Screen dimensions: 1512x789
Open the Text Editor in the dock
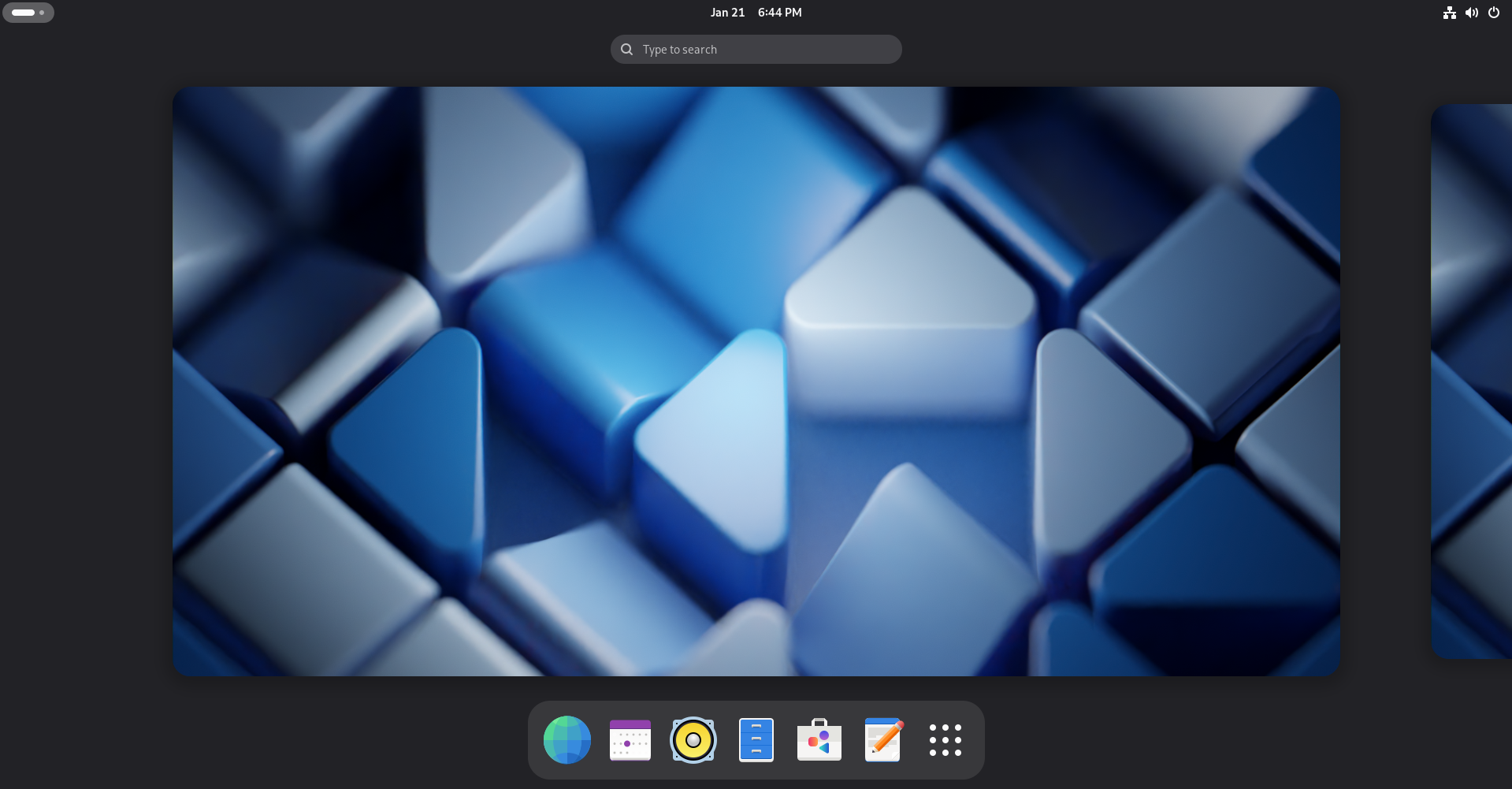tap(882, 740)
